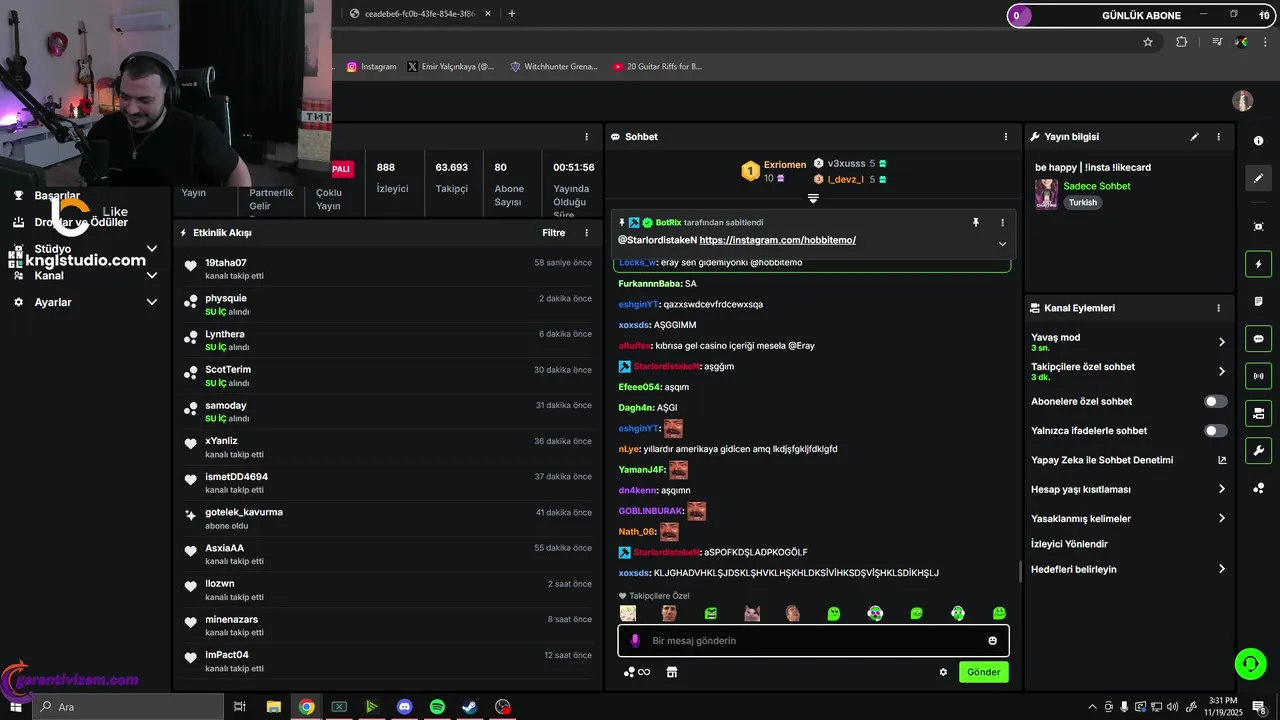Click the purple microphone icon in chat box
This screenshot has height=720, width=1280.
coord(634,641)
